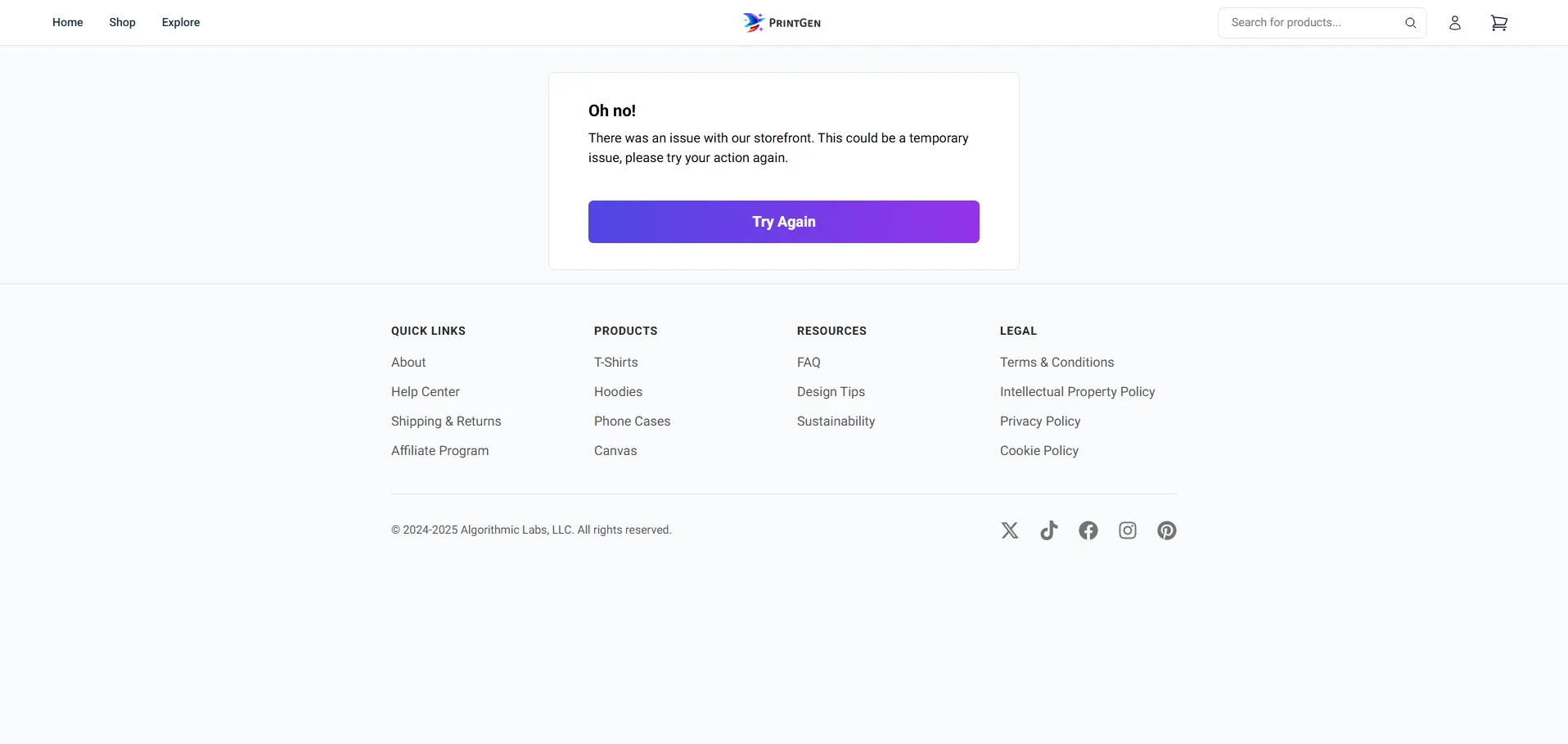Open the Instagram social icon
1568x744 pixels.
point(1127,530)
